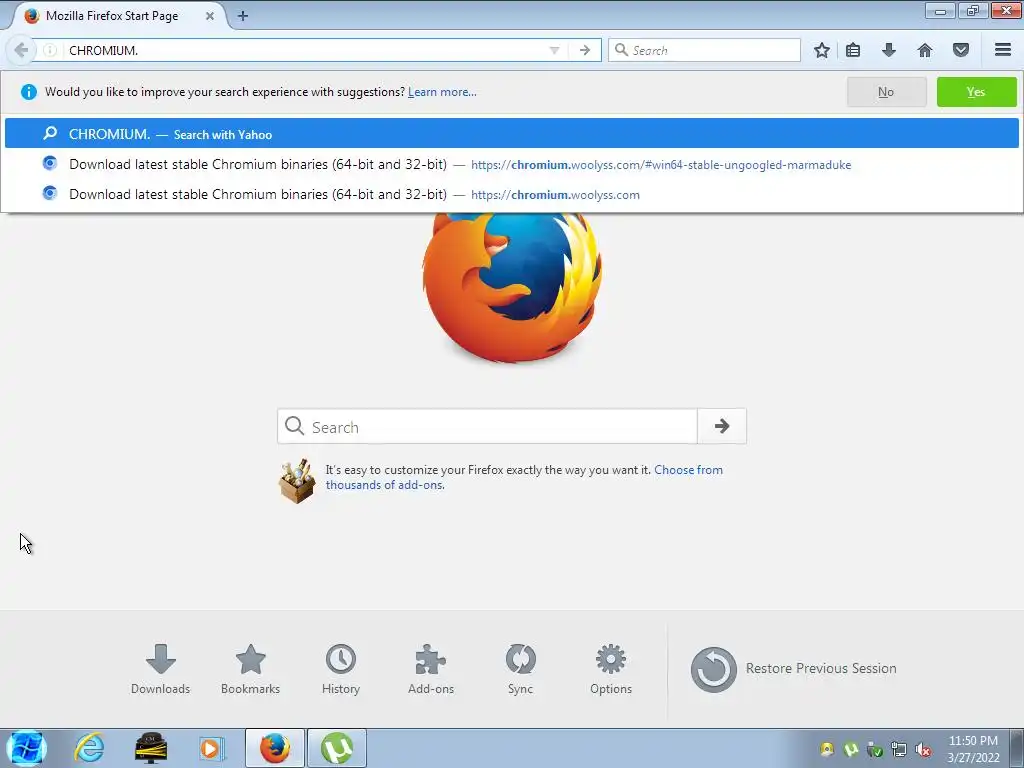Open the hamburger menu
1024x768 pixels.
1003,50
